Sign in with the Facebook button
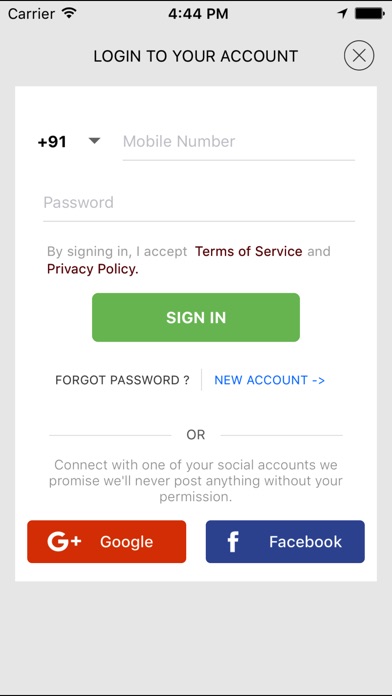Image resolution: width=392 pixels, height=696 pixels. (x=285, y=542)
